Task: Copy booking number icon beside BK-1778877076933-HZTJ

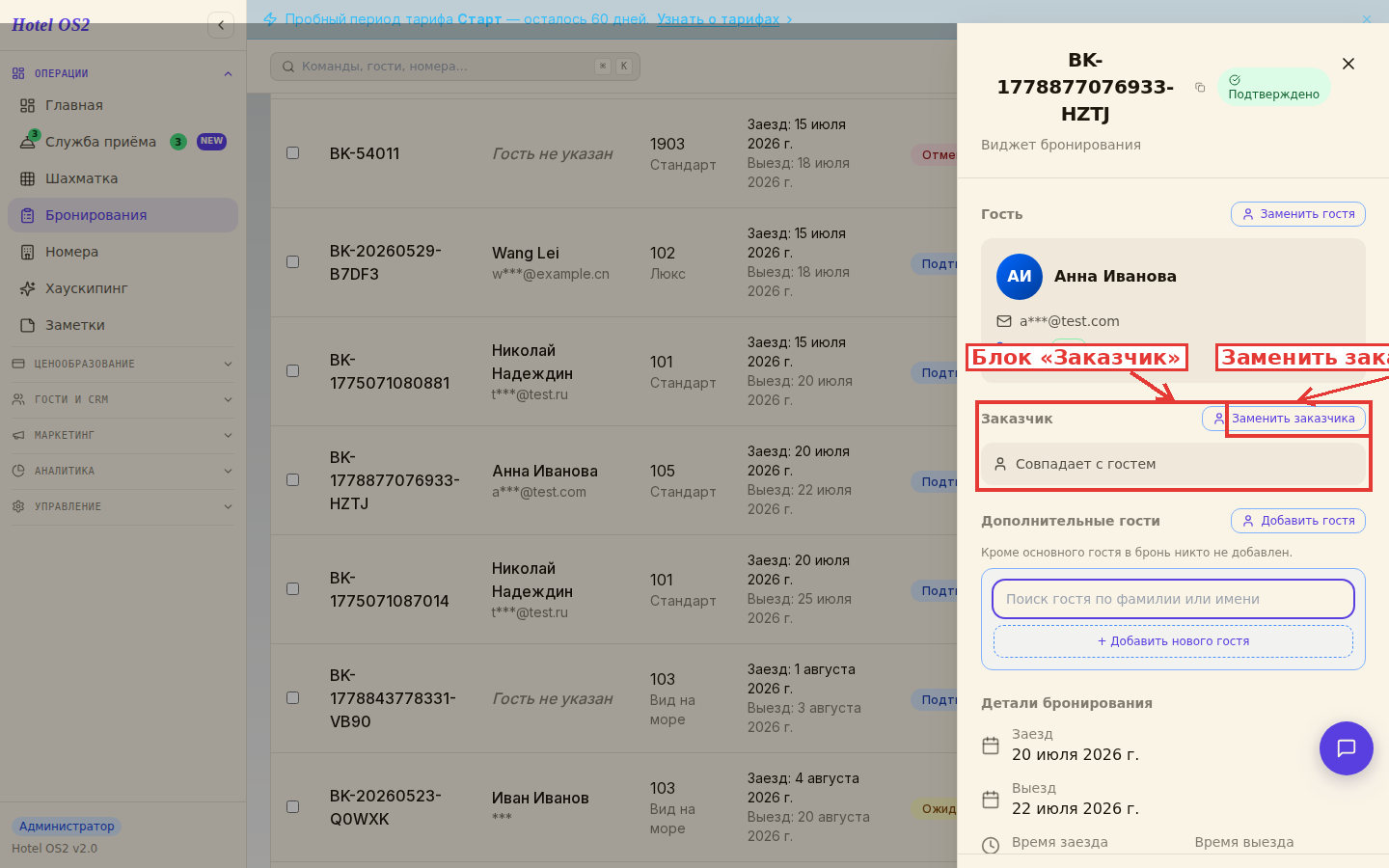Action: pos(1200,87)
